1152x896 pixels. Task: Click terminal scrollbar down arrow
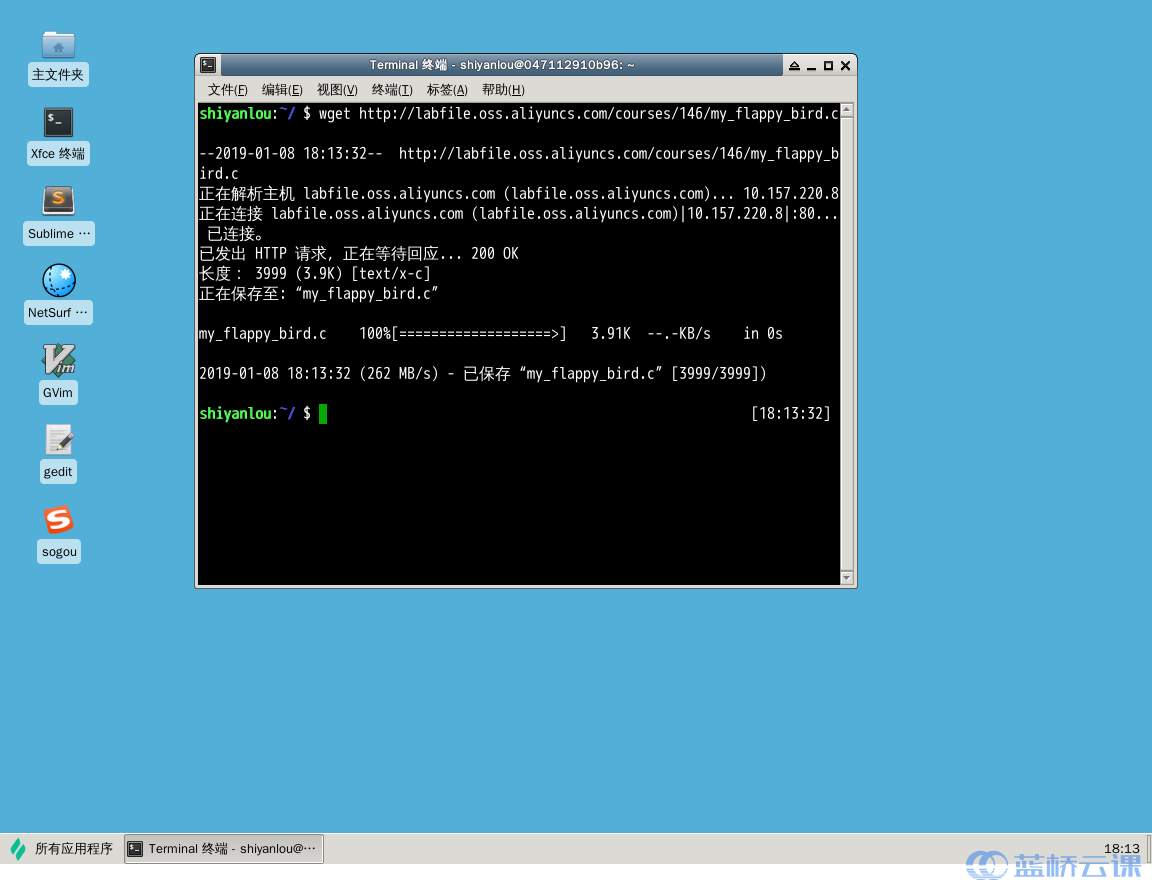point(847,577)
